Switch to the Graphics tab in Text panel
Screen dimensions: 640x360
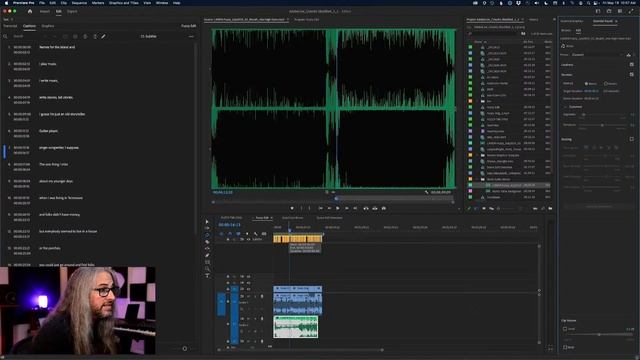pos(48,26)
